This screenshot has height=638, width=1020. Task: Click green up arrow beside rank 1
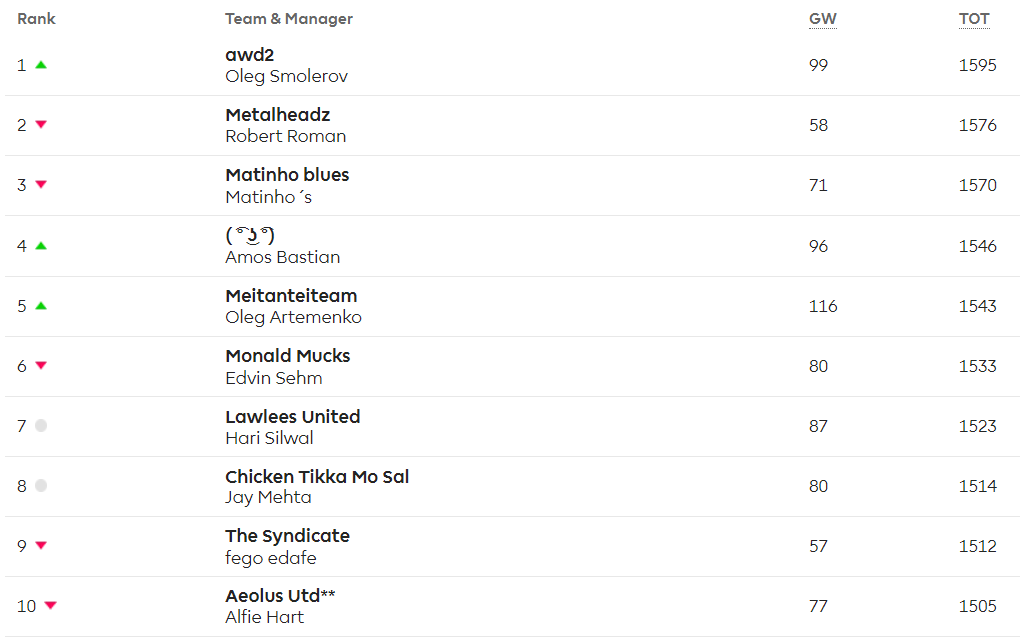pos(41,65)
